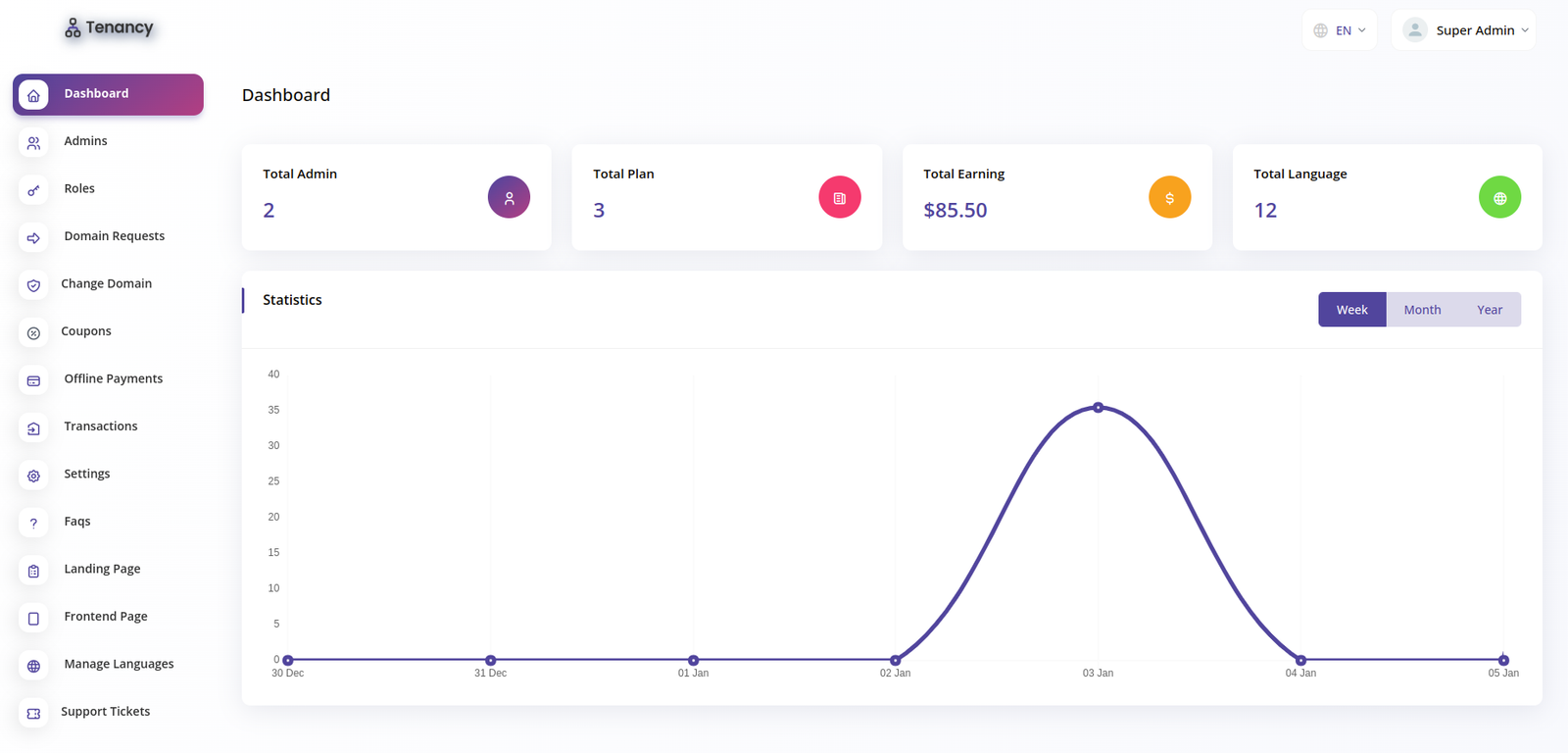Click the orange Total Earning dollar icon
This screenshot has width=1568, height=753.
[1169, 197]
